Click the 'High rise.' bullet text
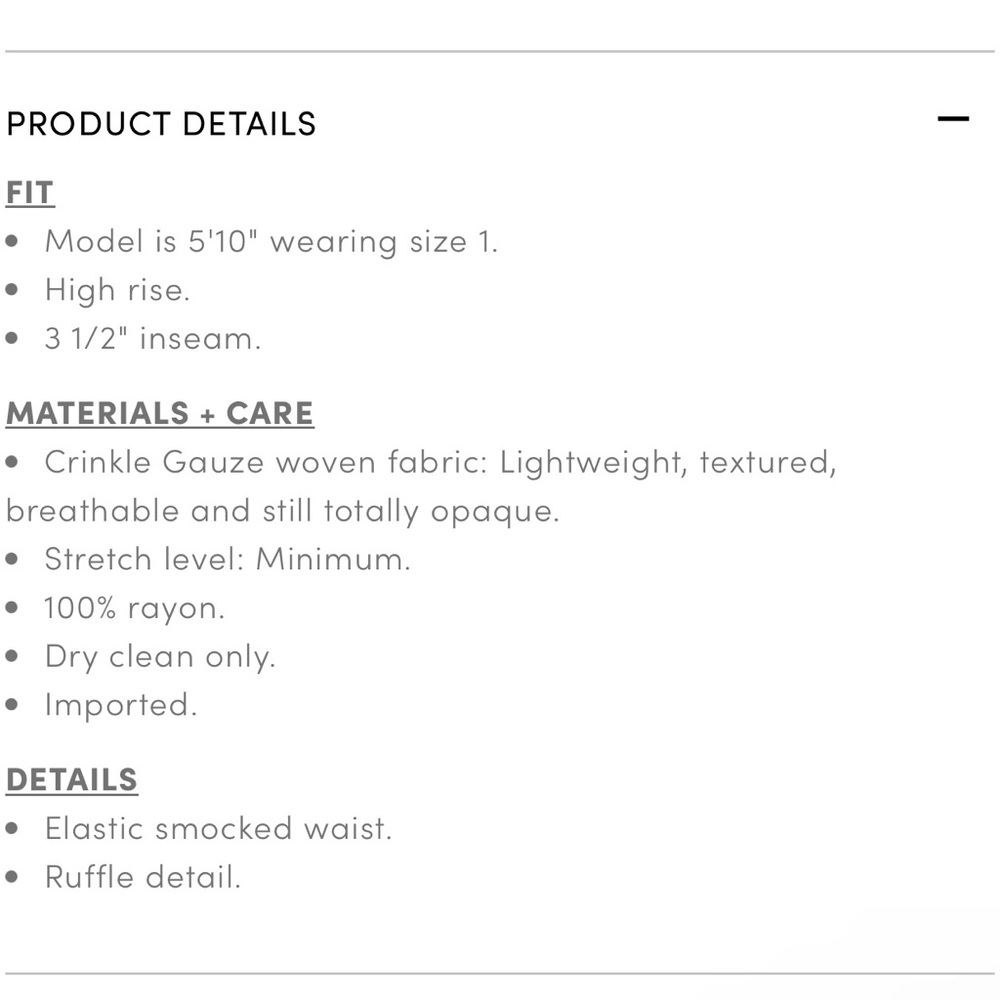 click(x=117, y=290)
